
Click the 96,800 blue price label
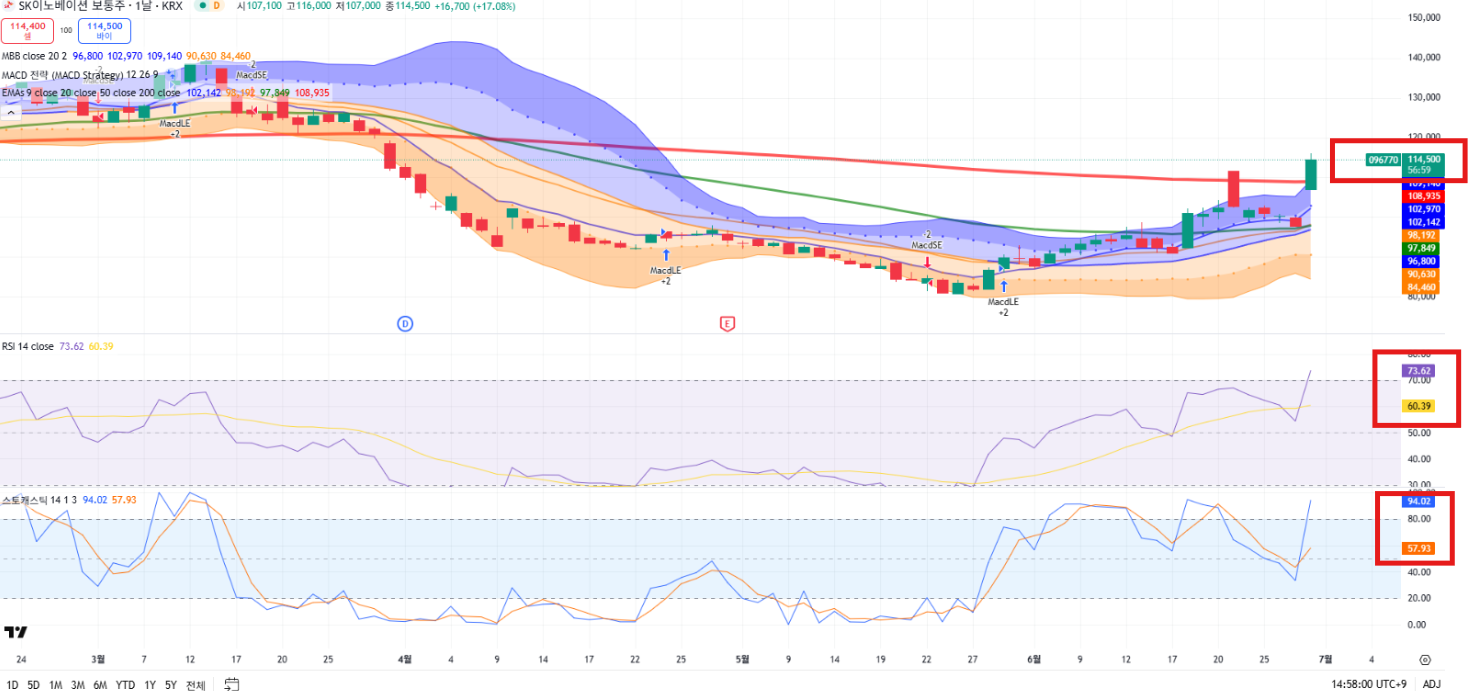tap(1422, 261)
